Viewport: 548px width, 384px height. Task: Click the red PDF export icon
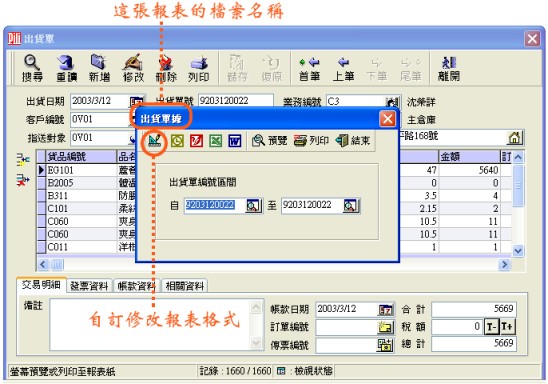[x=196, y=141]
